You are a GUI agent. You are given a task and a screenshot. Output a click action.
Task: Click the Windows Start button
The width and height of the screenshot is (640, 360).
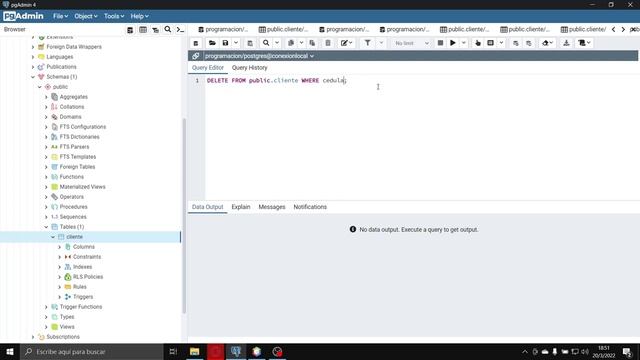tap(10, 351)
